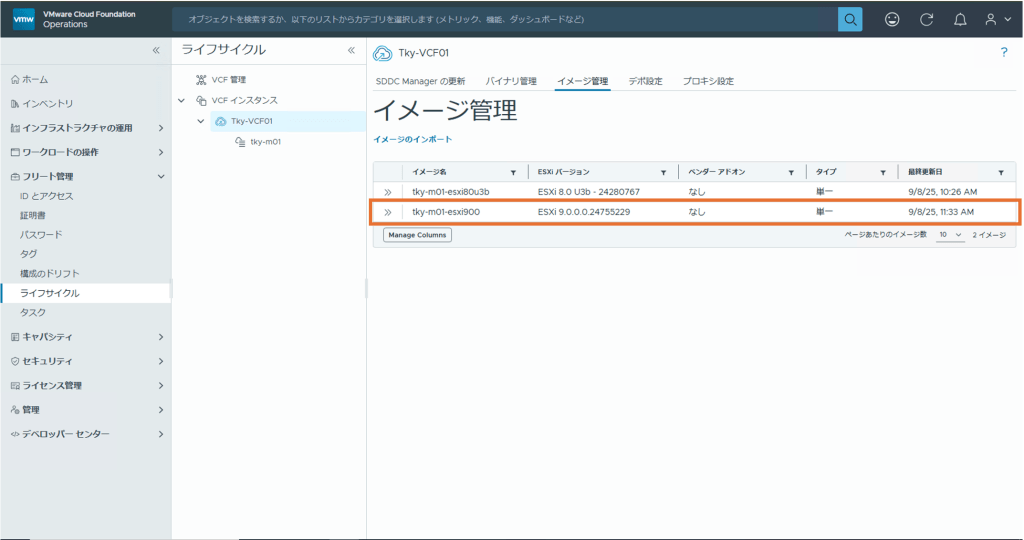Click the VCF インスタンス tree icon

(x=201, y=101)
